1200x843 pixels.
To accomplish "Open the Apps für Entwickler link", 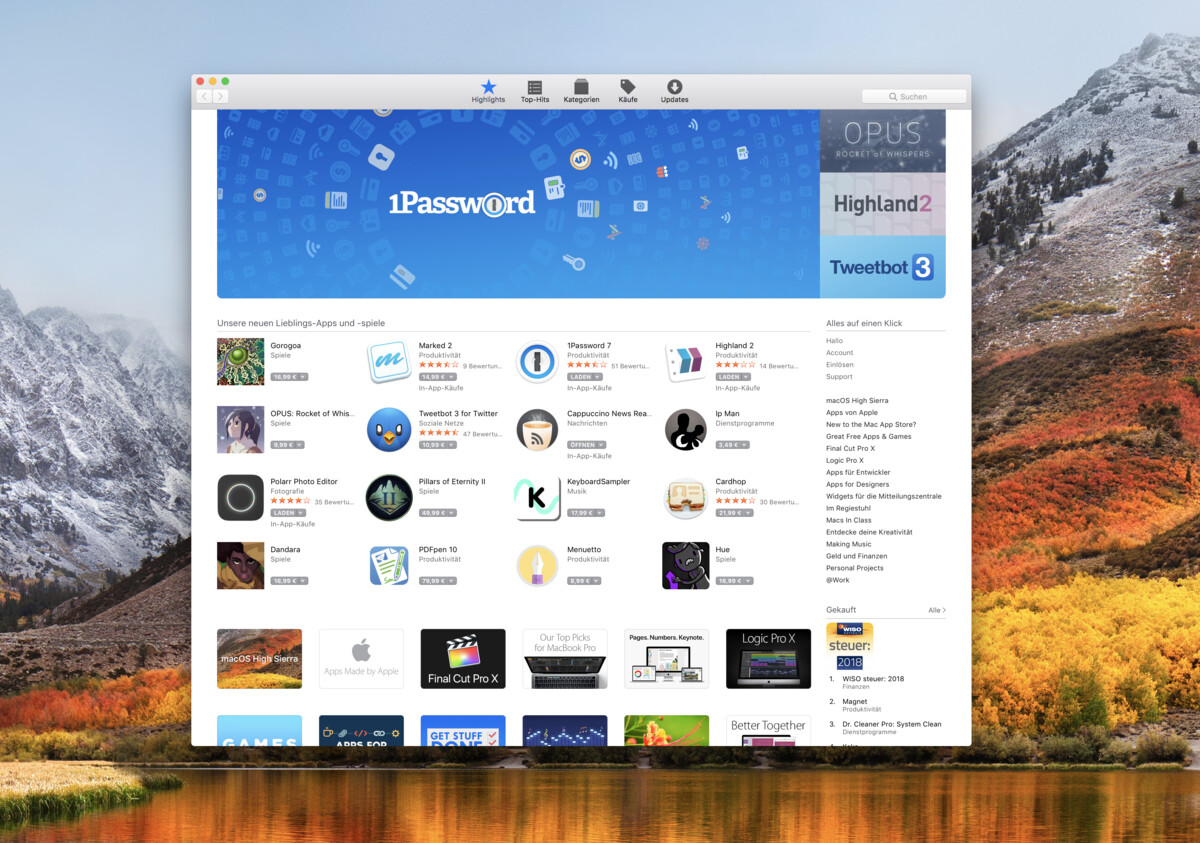I will [x=858, y=472].
